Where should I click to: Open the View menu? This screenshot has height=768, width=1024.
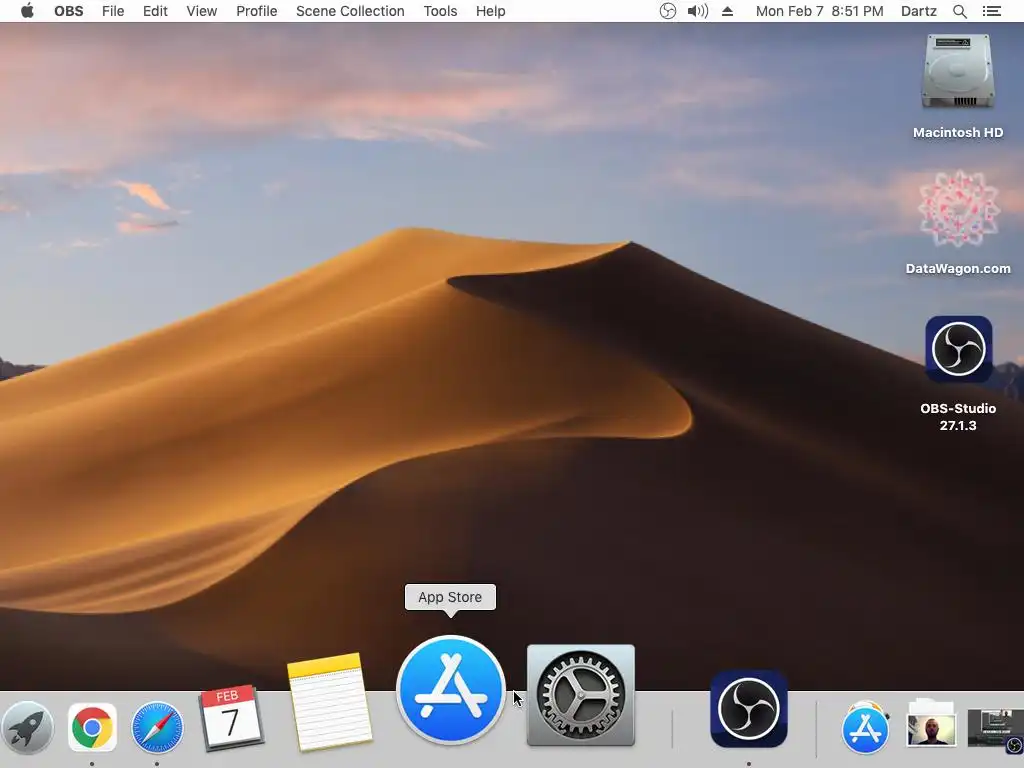201,11
